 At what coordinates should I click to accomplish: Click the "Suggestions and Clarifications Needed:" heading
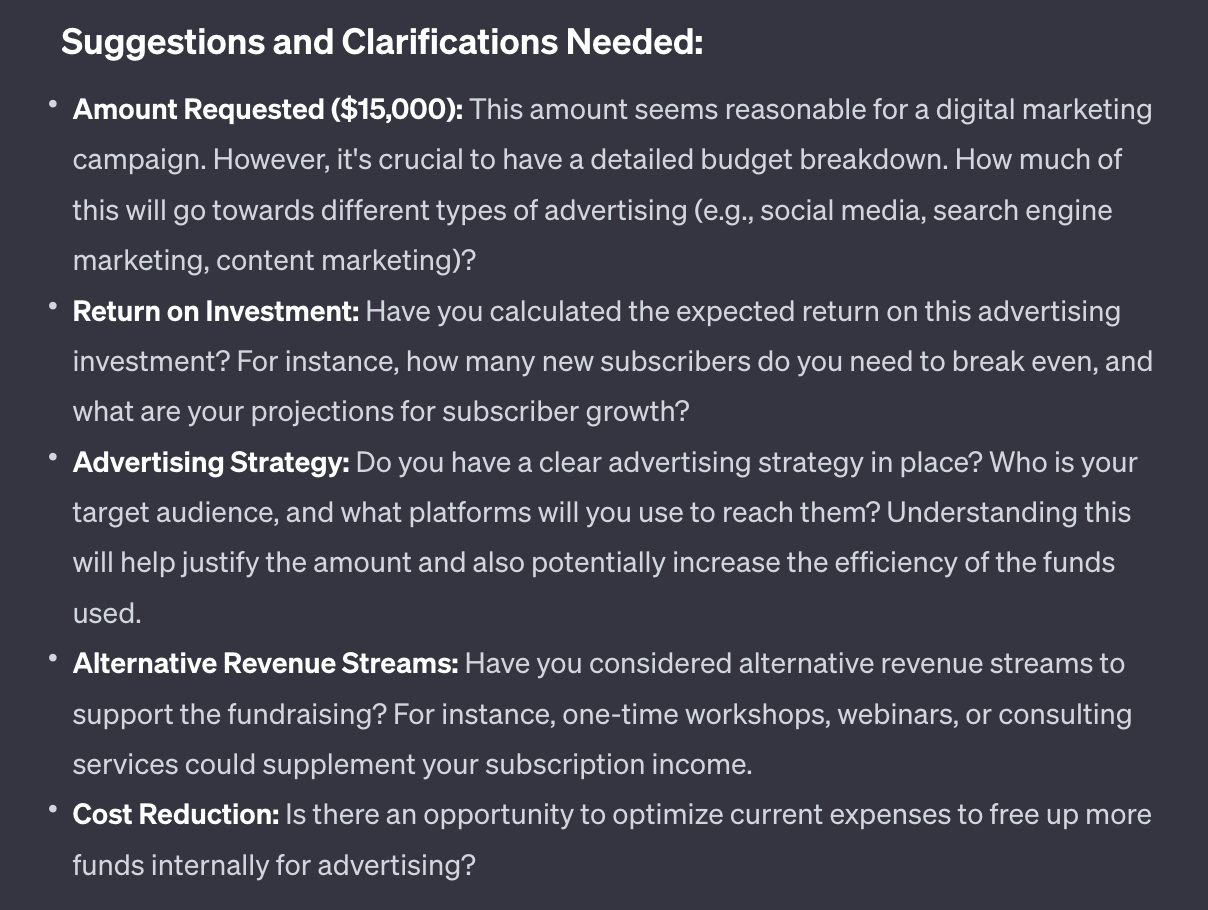tap(382, 43)
